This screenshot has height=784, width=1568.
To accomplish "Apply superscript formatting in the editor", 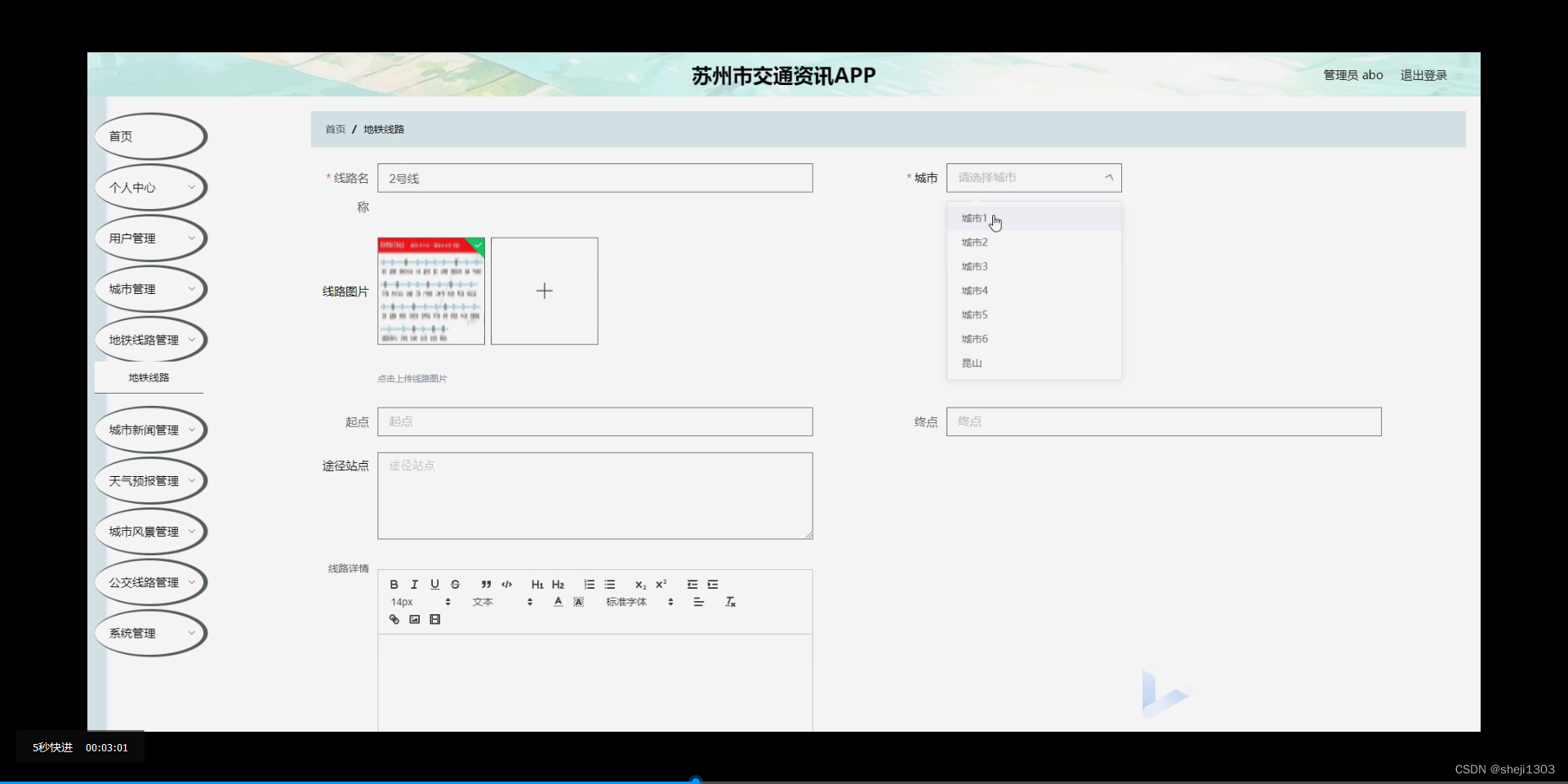I will (x=661, y=584).
